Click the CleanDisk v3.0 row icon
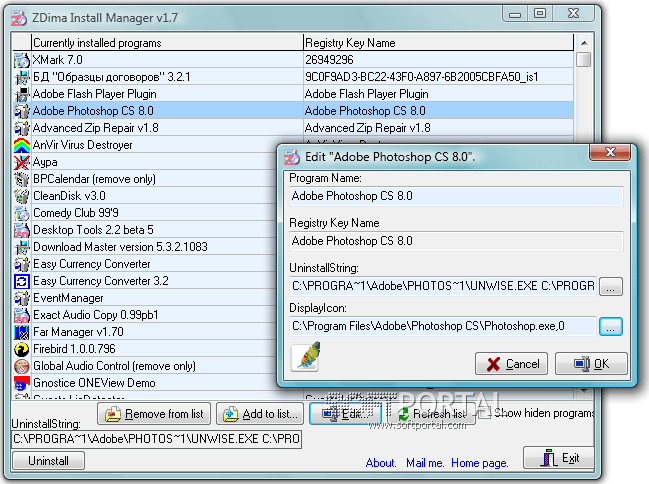This screenshot has width=649, height=484. (x=22, y=196)
